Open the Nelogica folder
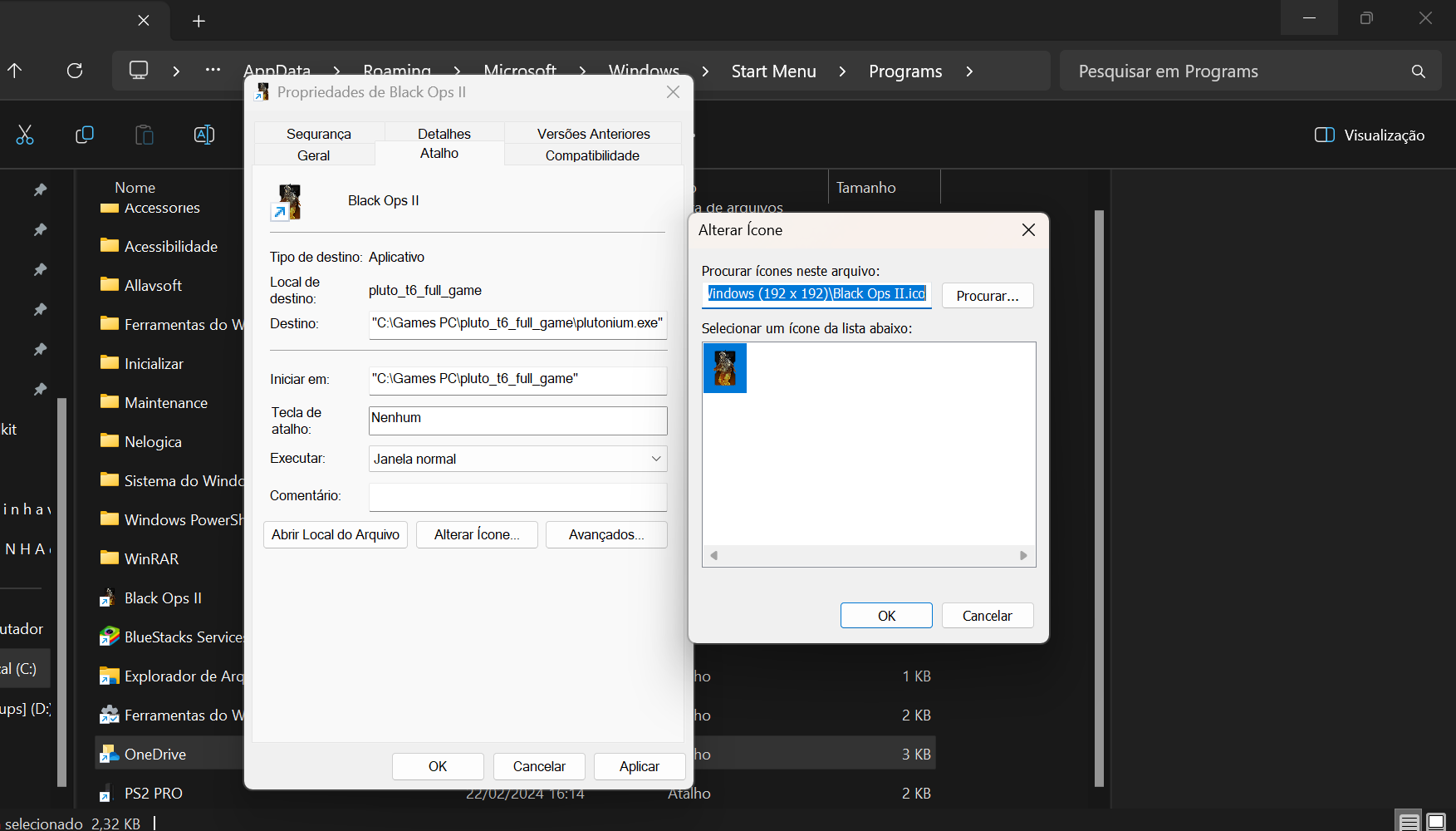Viewport: 1456px width, 831px height. pos(153,442)
